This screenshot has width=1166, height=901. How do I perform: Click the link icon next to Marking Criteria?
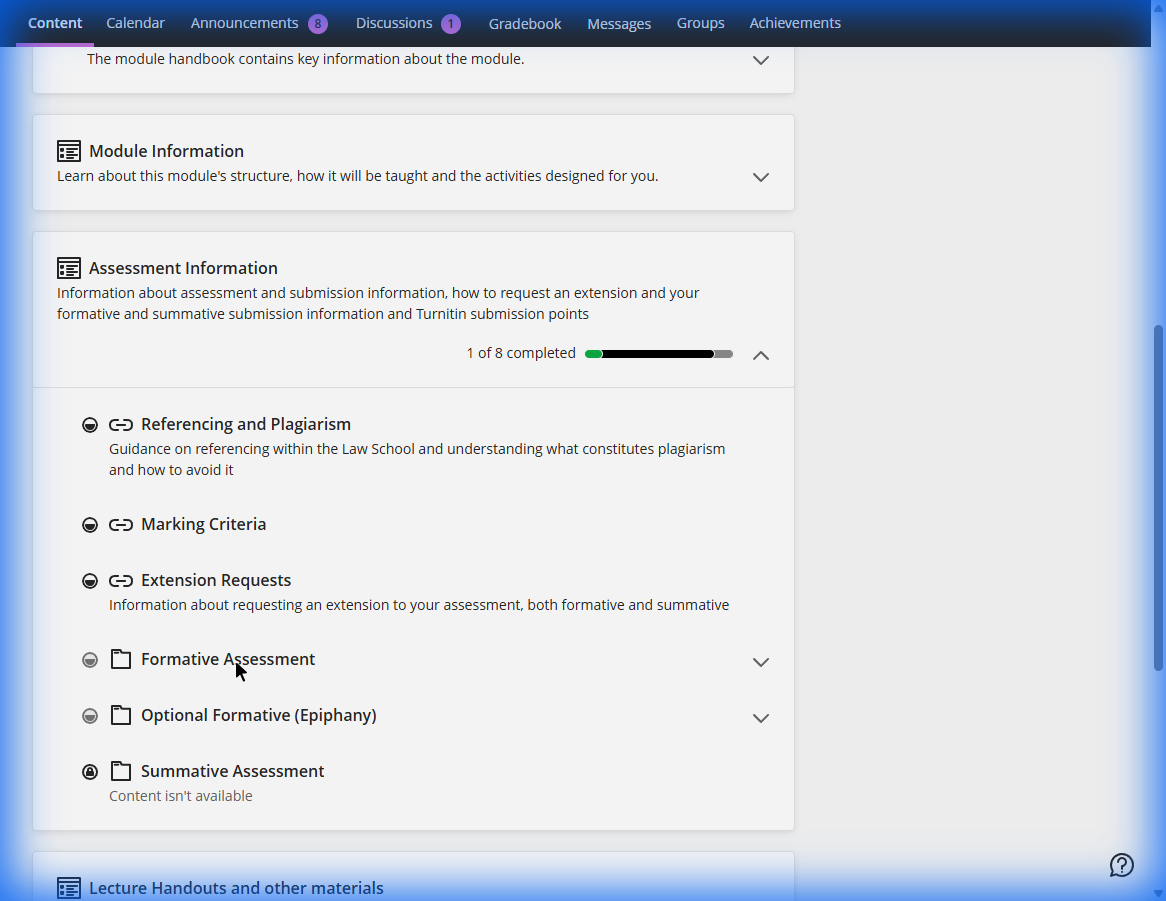point(121,524)
